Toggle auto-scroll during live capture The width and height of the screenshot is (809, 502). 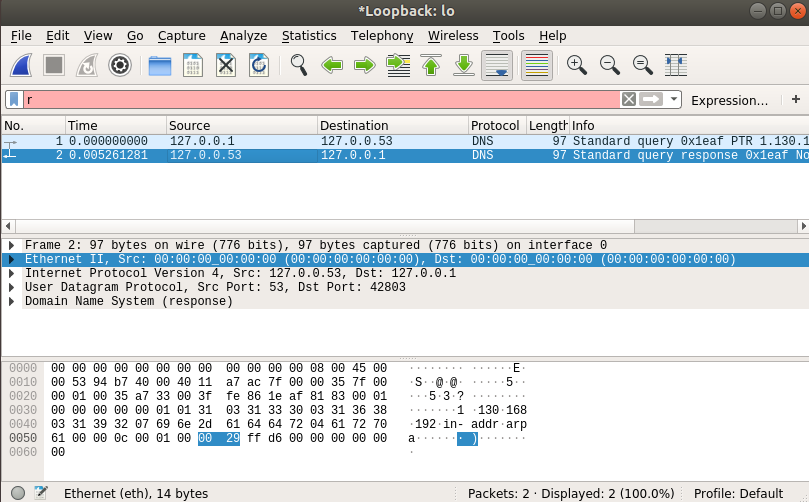(x=497, y=66)
